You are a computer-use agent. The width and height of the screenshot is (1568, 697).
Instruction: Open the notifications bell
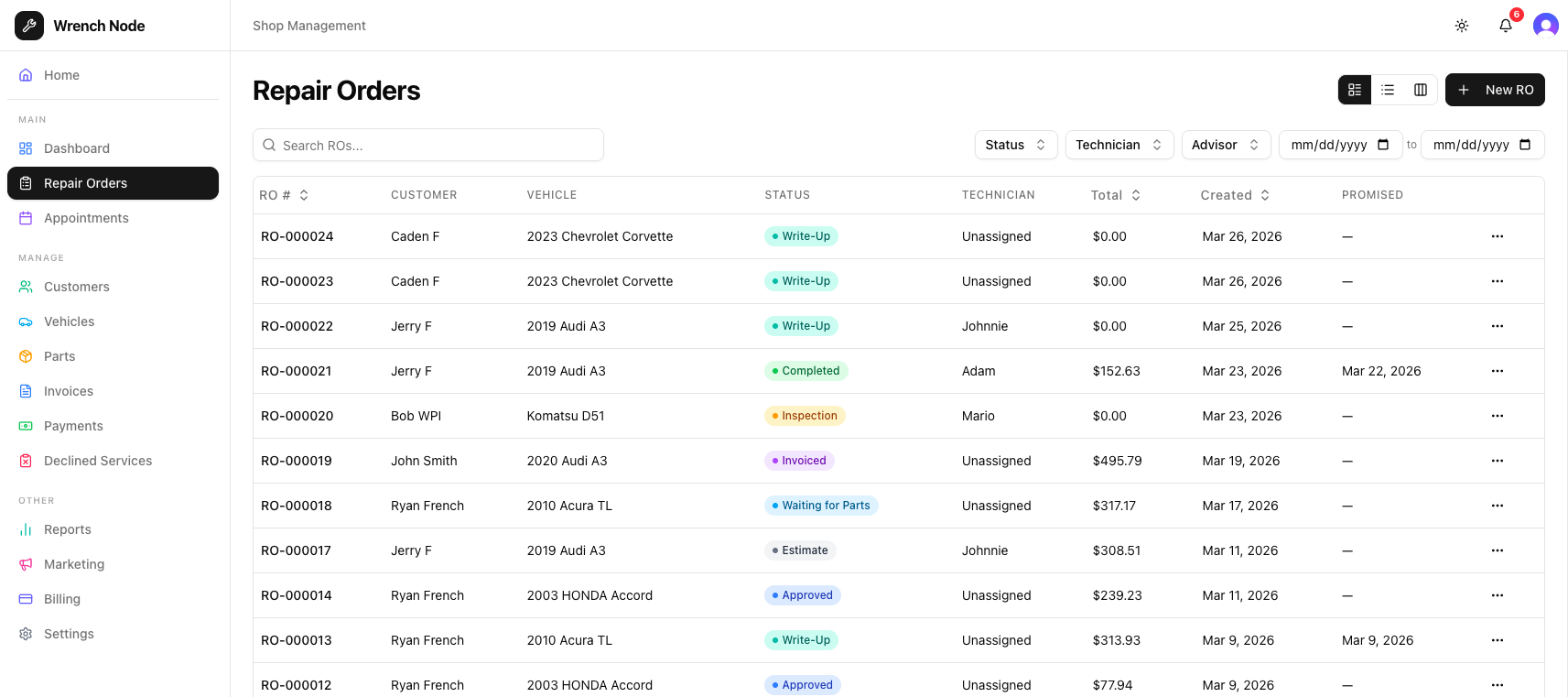(x=1506, y=26)
